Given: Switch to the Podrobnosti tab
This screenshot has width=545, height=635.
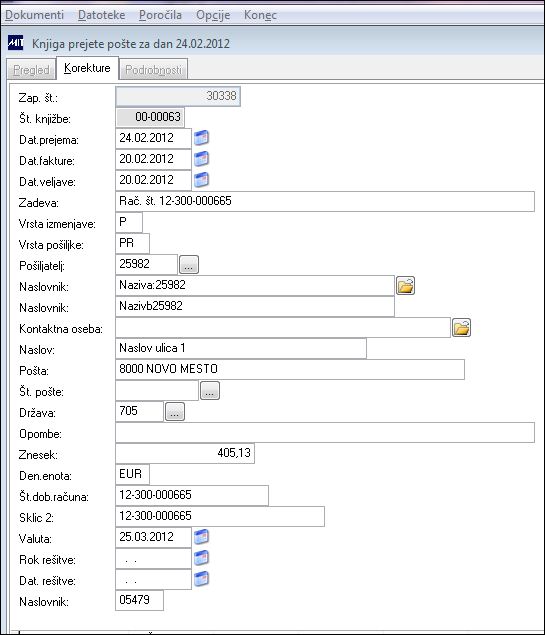Looking at the screenshot, I should [x=153, y=70].
